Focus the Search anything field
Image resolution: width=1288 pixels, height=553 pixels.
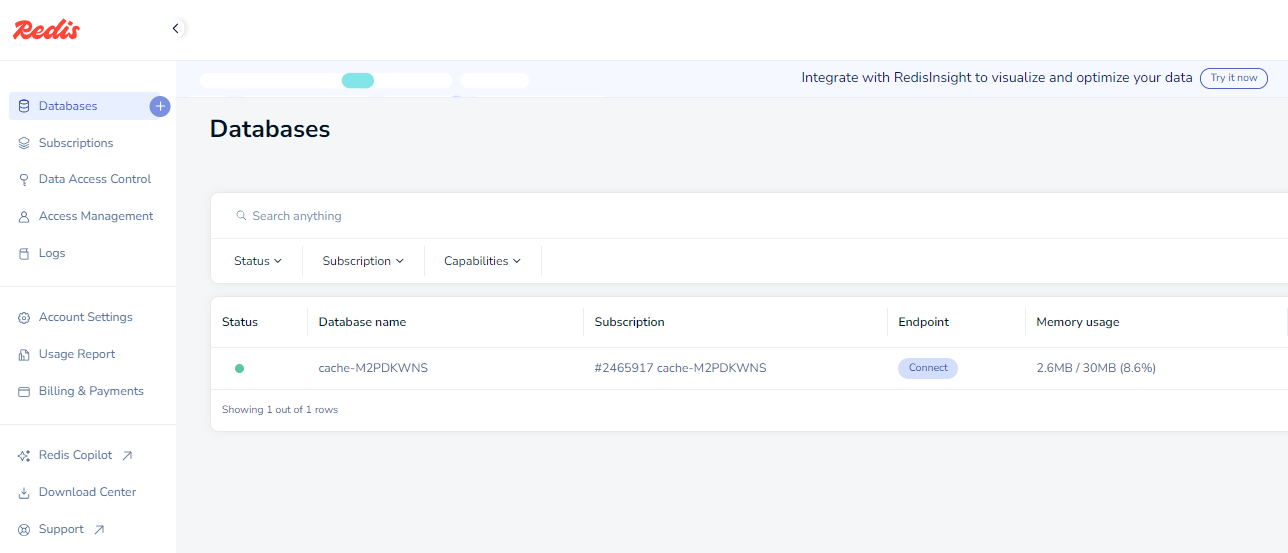[750, 216]
